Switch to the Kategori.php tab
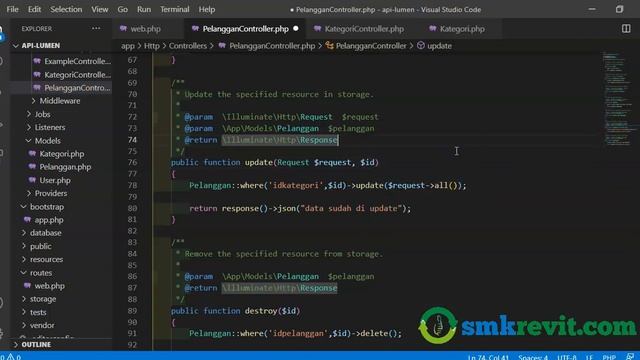Viewport: 640px width, 360px height. tap(462, 29)
